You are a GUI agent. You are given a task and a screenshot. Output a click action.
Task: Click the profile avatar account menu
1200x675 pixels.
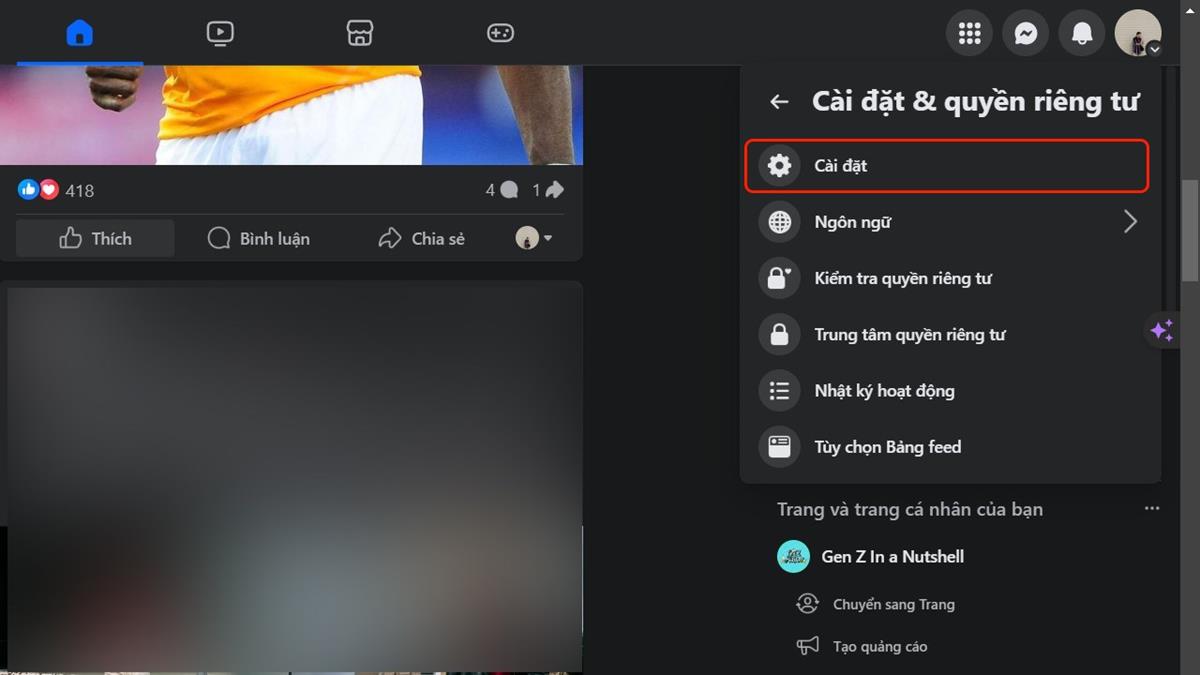pos(1138,33)
